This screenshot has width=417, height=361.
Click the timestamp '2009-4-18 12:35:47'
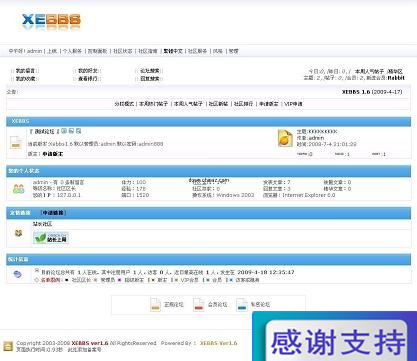266,272
